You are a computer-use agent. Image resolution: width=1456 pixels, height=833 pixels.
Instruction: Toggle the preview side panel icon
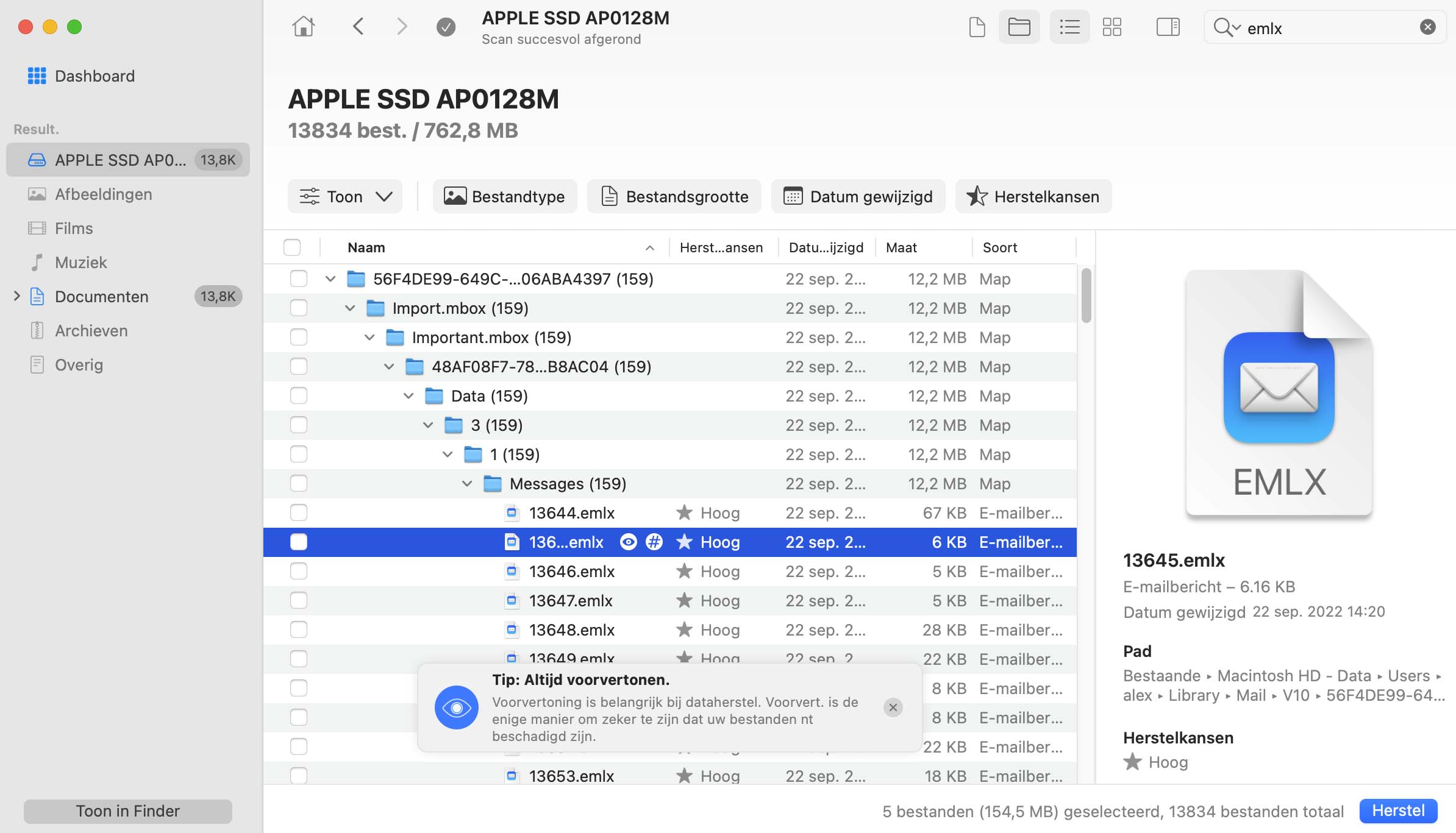pyautogui.click(x=1168, y=27)
